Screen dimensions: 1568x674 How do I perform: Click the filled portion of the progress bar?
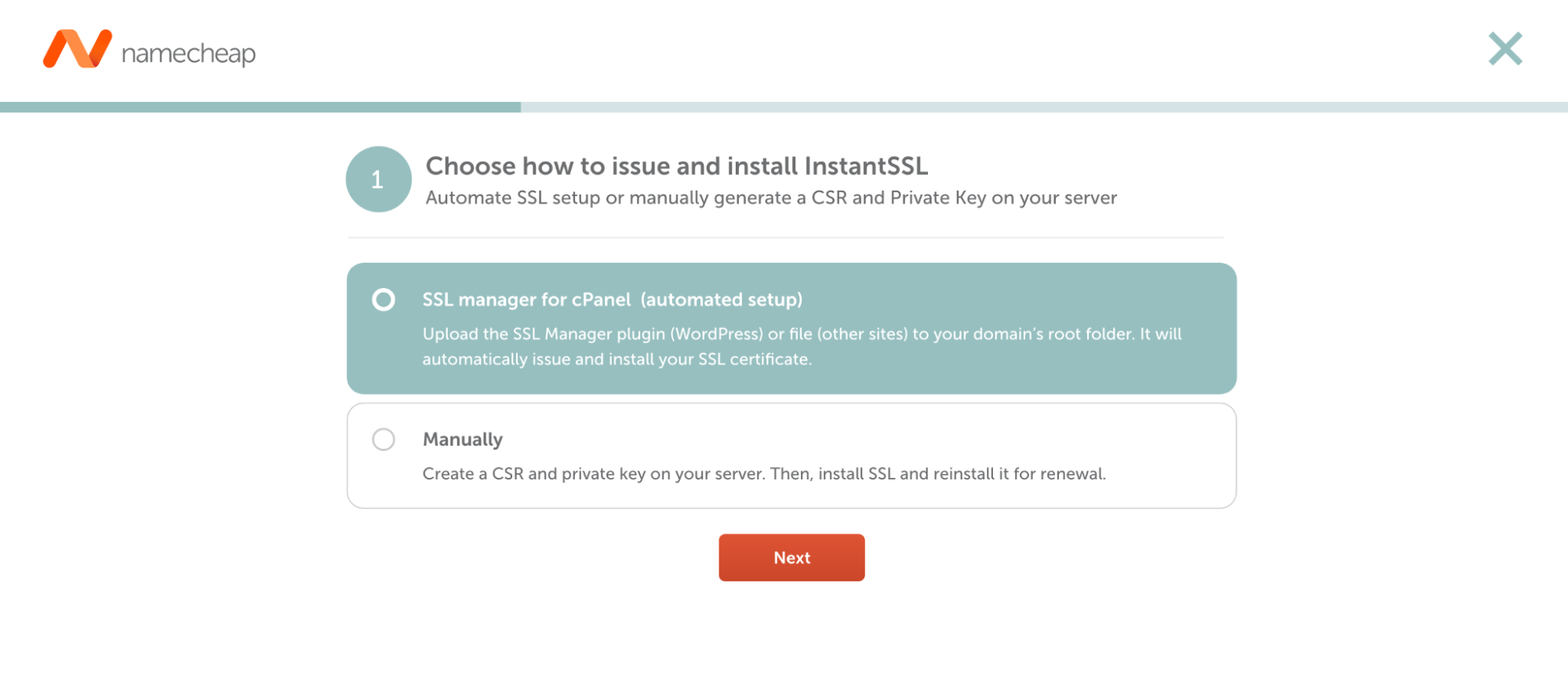[260, 107]
